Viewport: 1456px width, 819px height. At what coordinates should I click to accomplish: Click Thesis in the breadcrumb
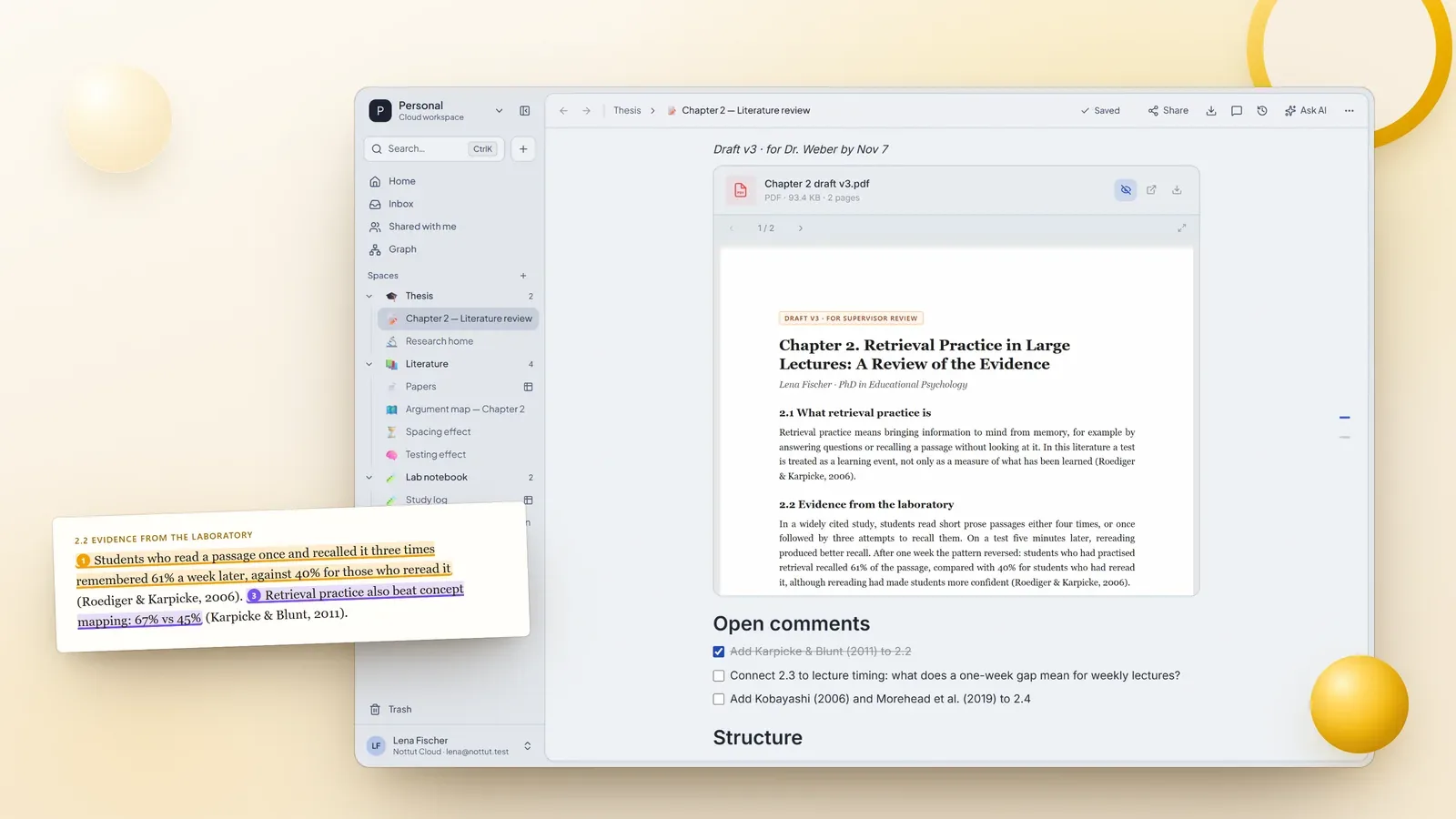point(627,111)
